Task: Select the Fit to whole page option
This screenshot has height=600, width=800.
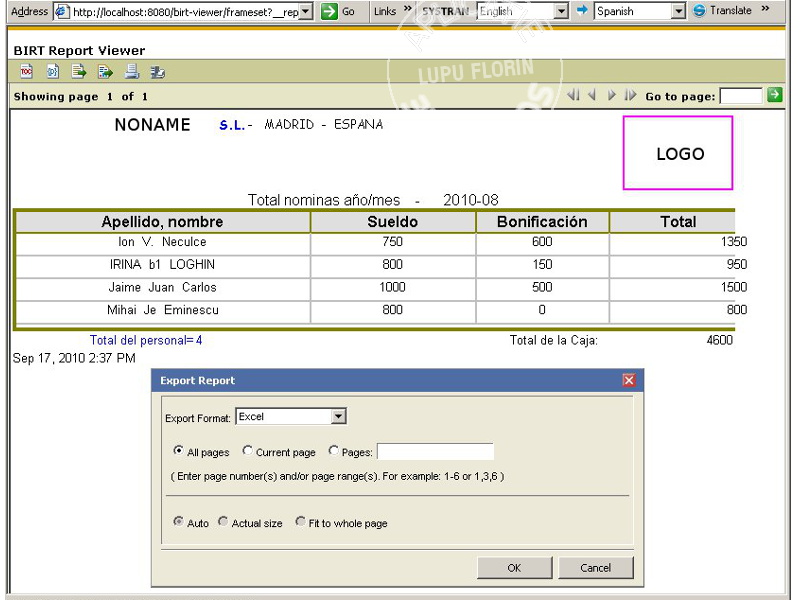Action: click(301, 521)
